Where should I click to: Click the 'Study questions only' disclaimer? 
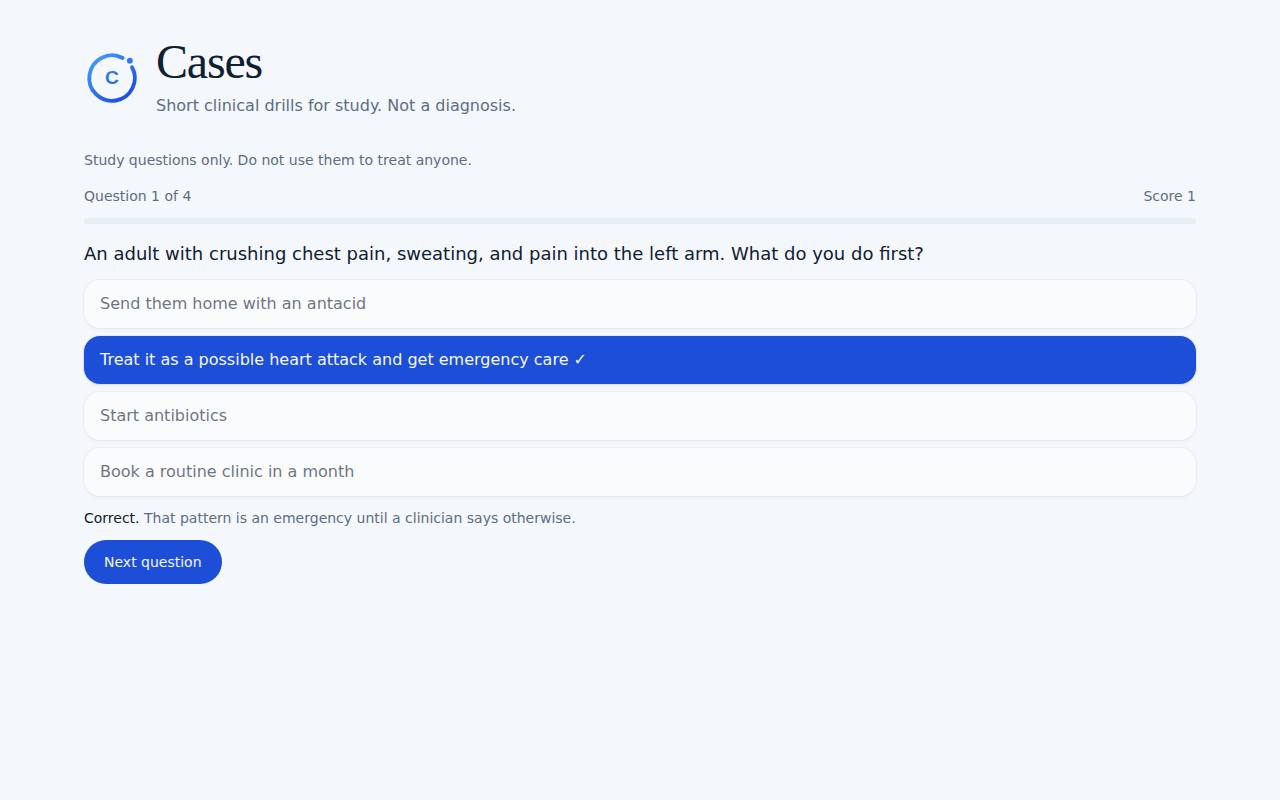158,160
